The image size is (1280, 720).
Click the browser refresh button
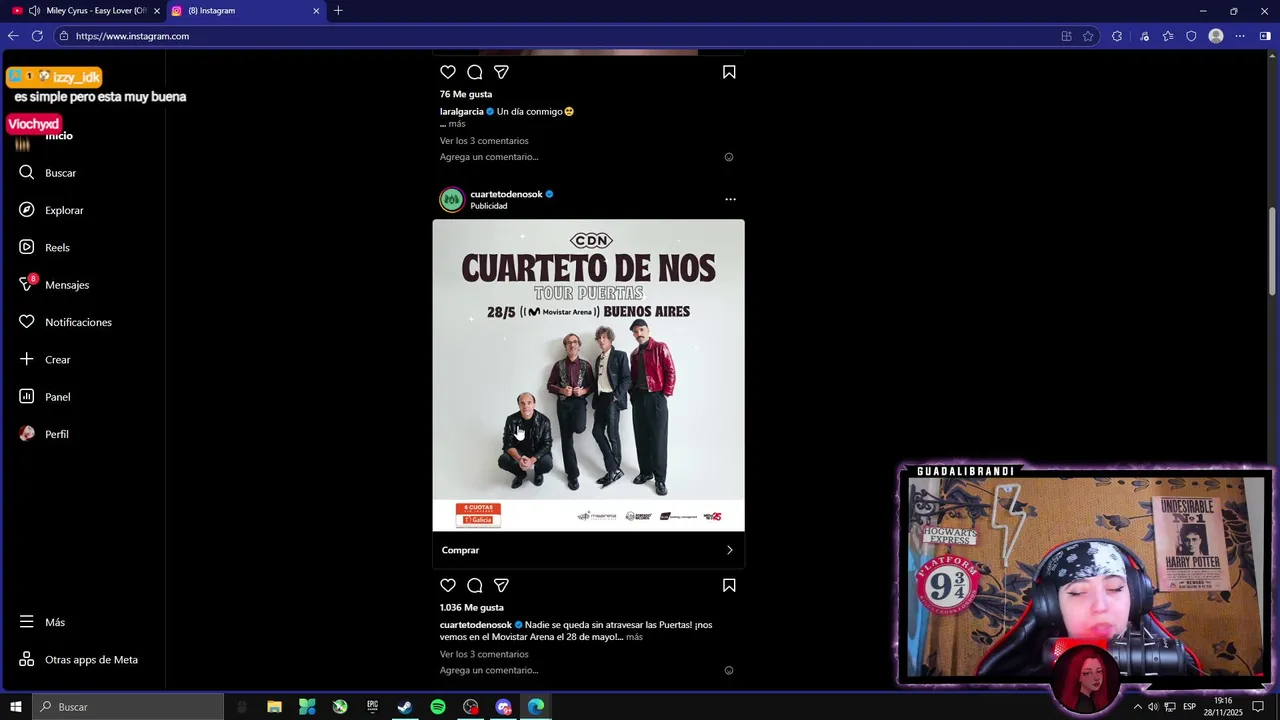(x=37, y=36)
